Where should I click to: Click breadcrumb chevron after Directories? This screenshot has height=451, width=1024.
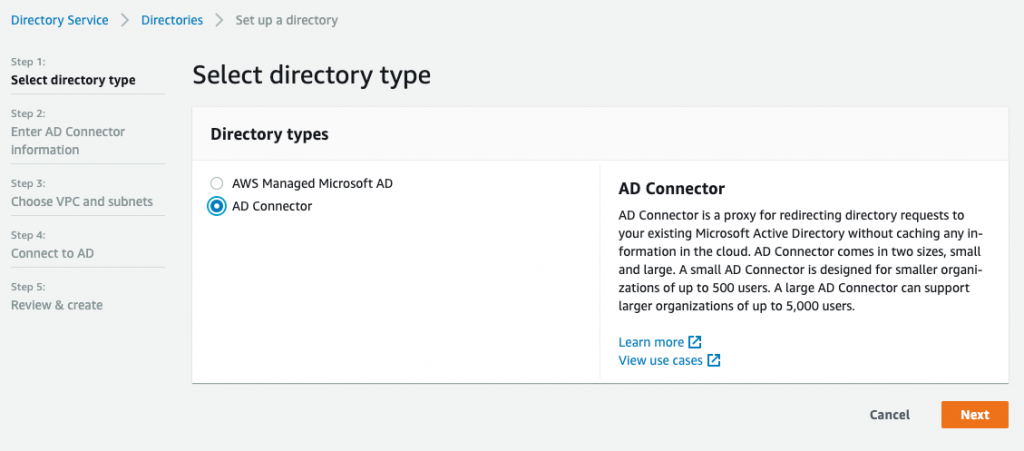tap(219, 20)
